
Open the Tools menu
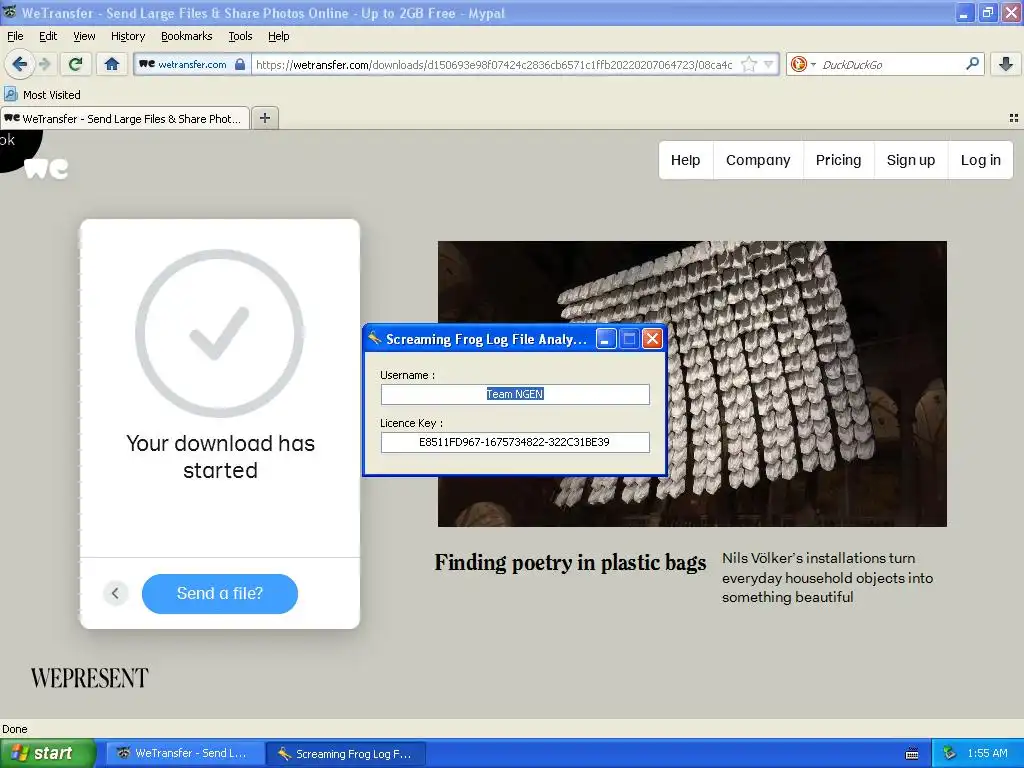pos(240,36)
